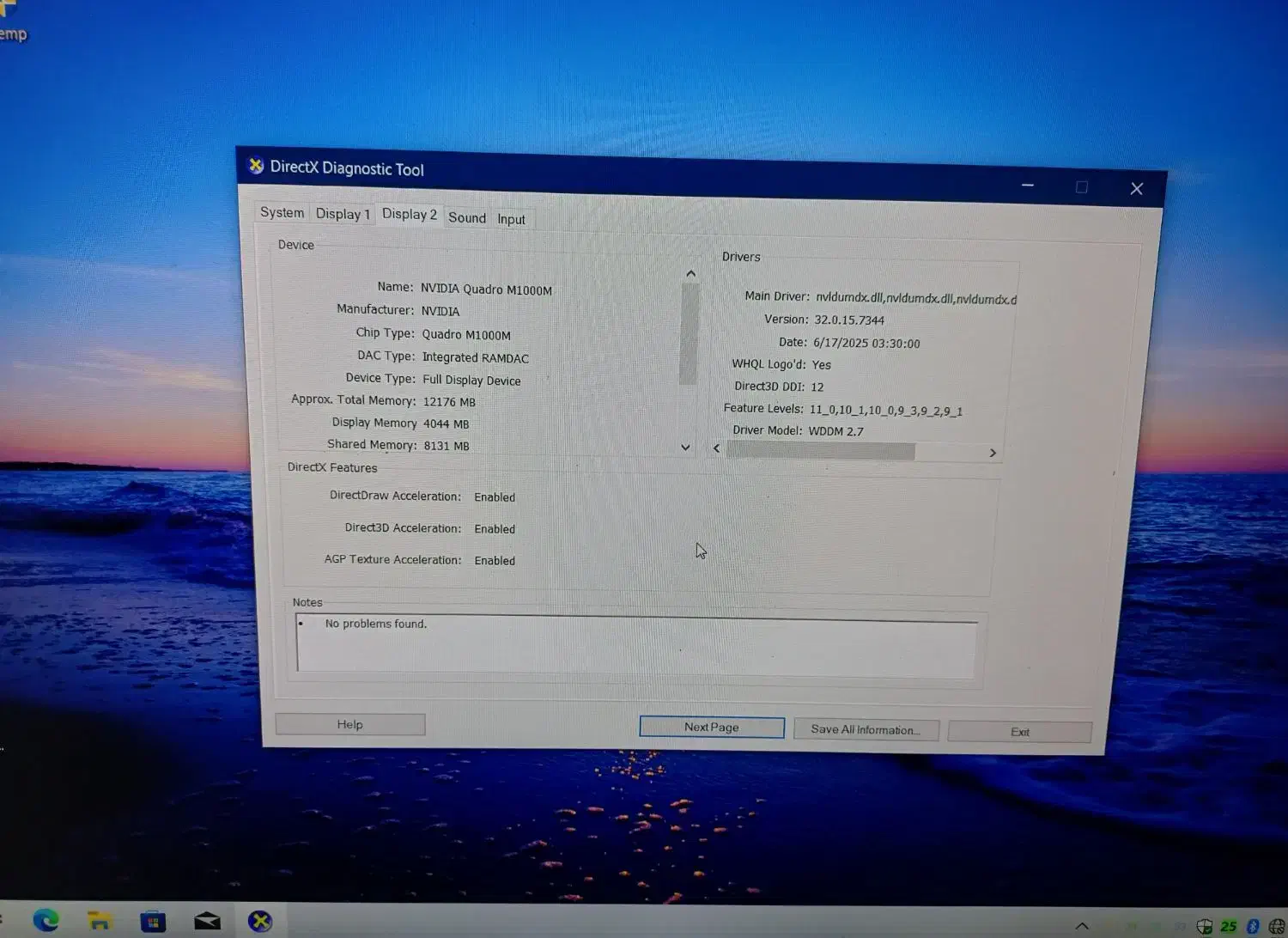Click the Device list scroll-down arrow
Image resolution: width=1288 pixels, height=938 pixels.
click(685, 447)
